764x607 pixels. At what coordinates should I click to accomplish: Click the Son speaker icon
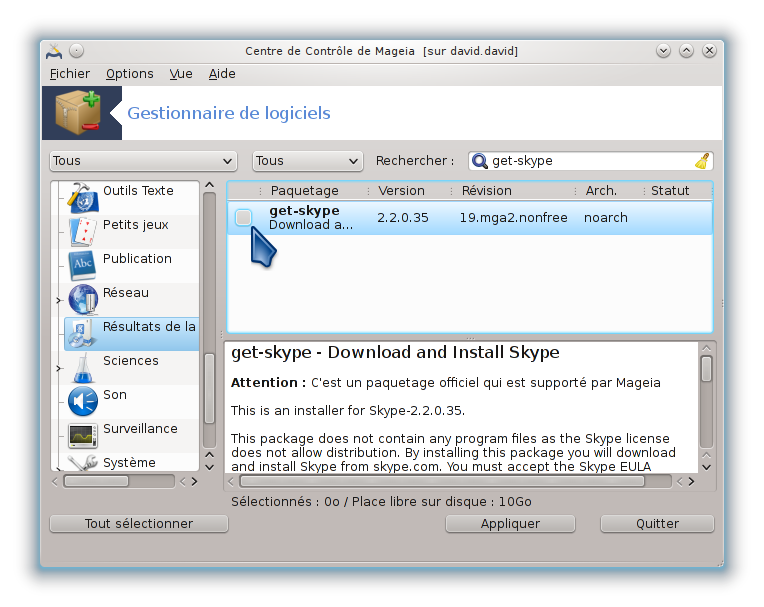83,402
